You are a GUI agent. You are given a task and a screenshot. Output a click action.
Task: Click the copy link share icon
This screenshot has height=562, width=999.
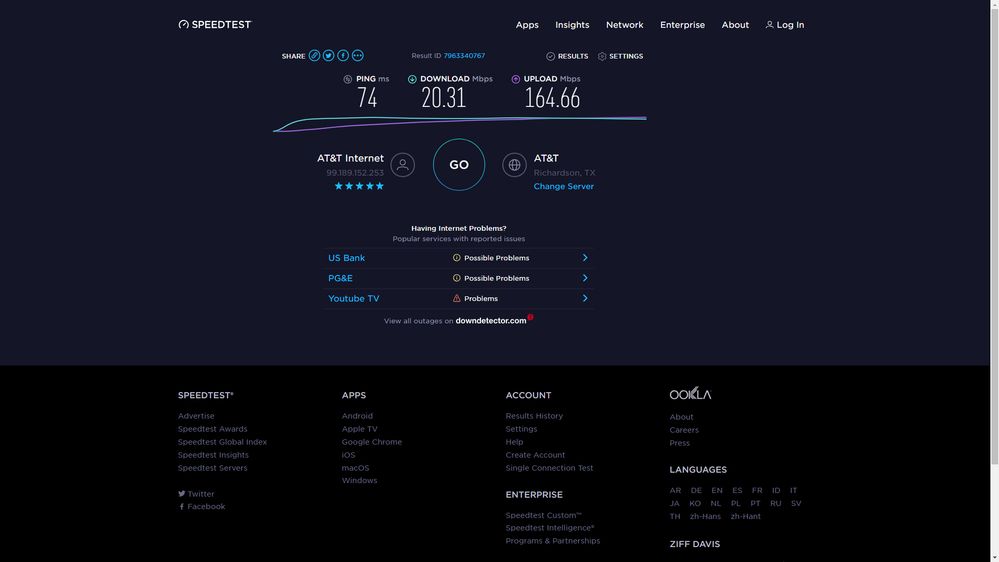(314, 56)
